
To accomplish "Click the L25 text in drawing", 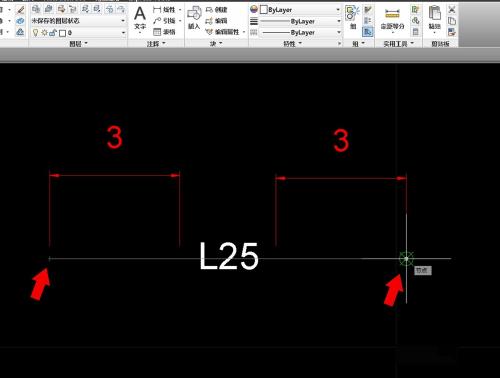I will [x=229, y=256].
